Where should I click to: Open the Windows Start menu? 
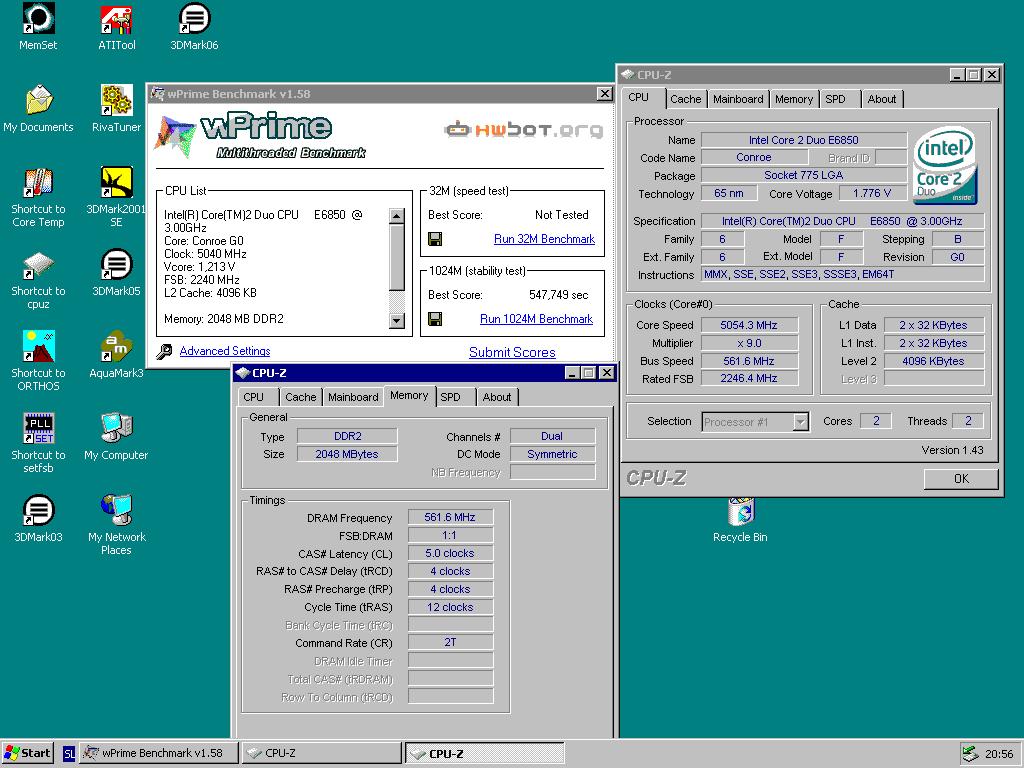[x=27, y=753]
